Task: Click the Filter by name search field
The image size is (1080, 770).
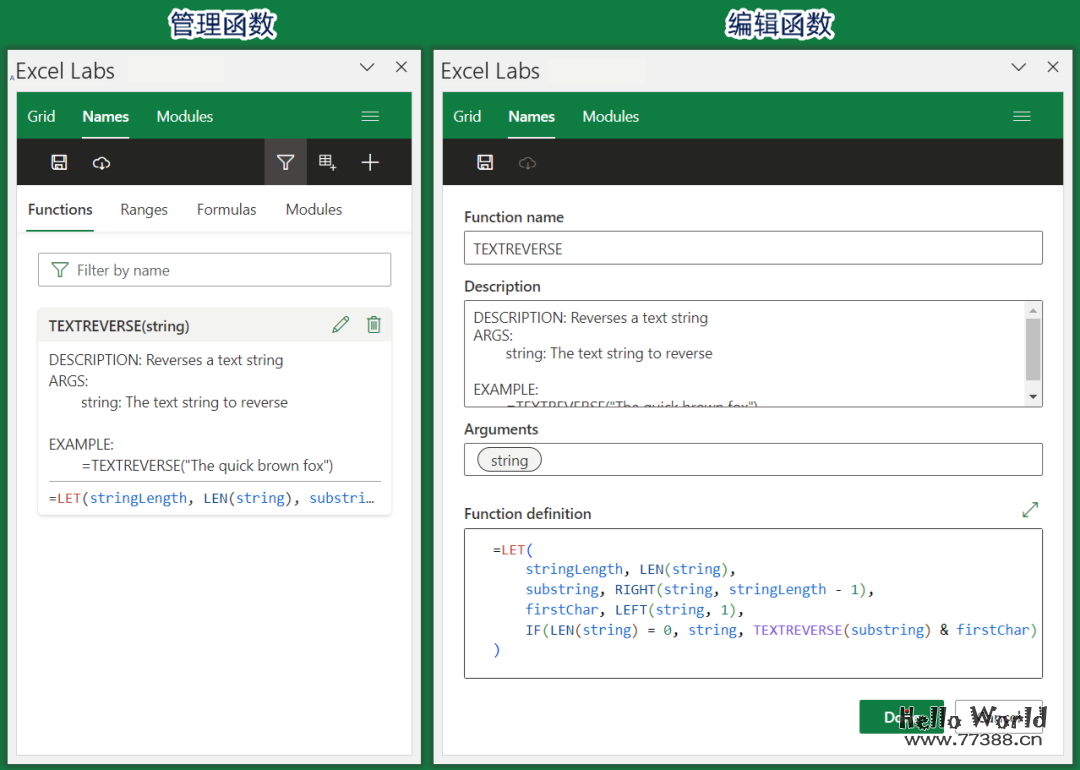Action: [214, 270]
